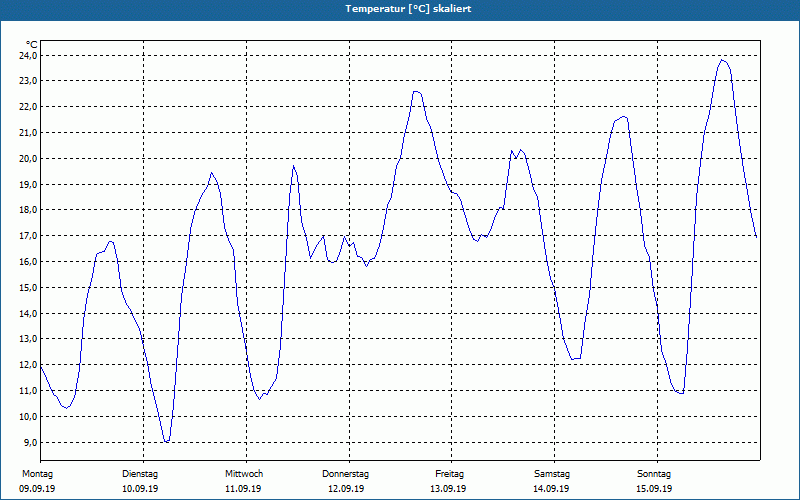The height and width of the screenshot is (500, 800).
Task: Click the Freitag day label
Action: 449,474
